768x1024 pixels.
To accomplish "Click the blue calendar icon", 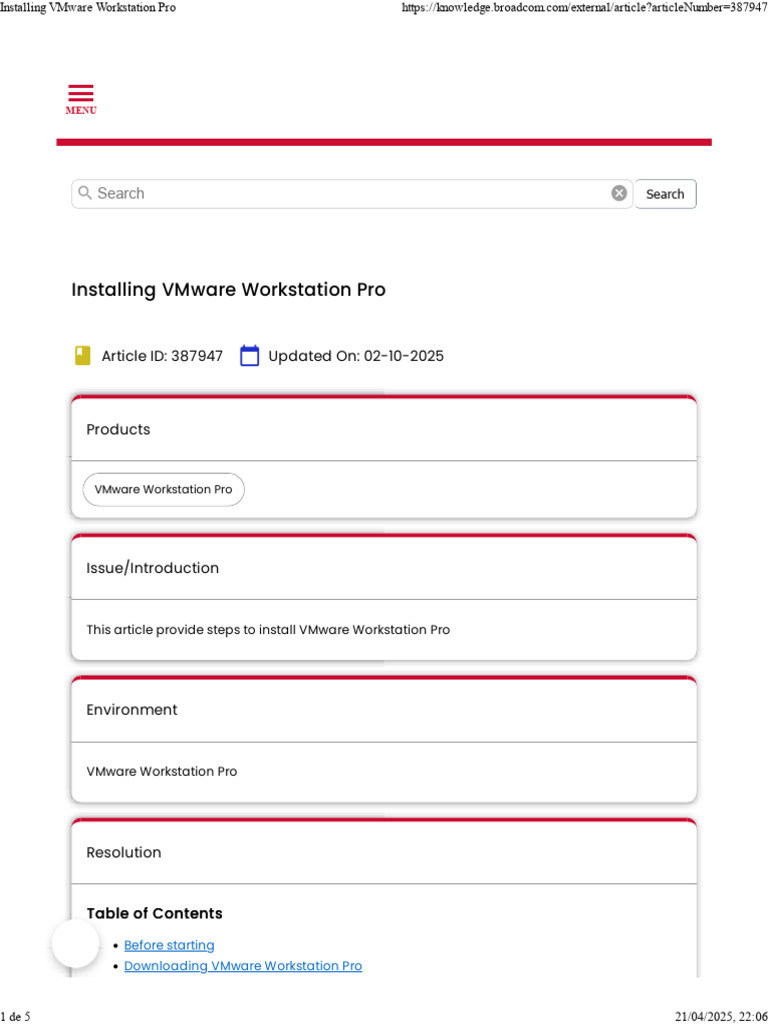I will pos(250,355).
